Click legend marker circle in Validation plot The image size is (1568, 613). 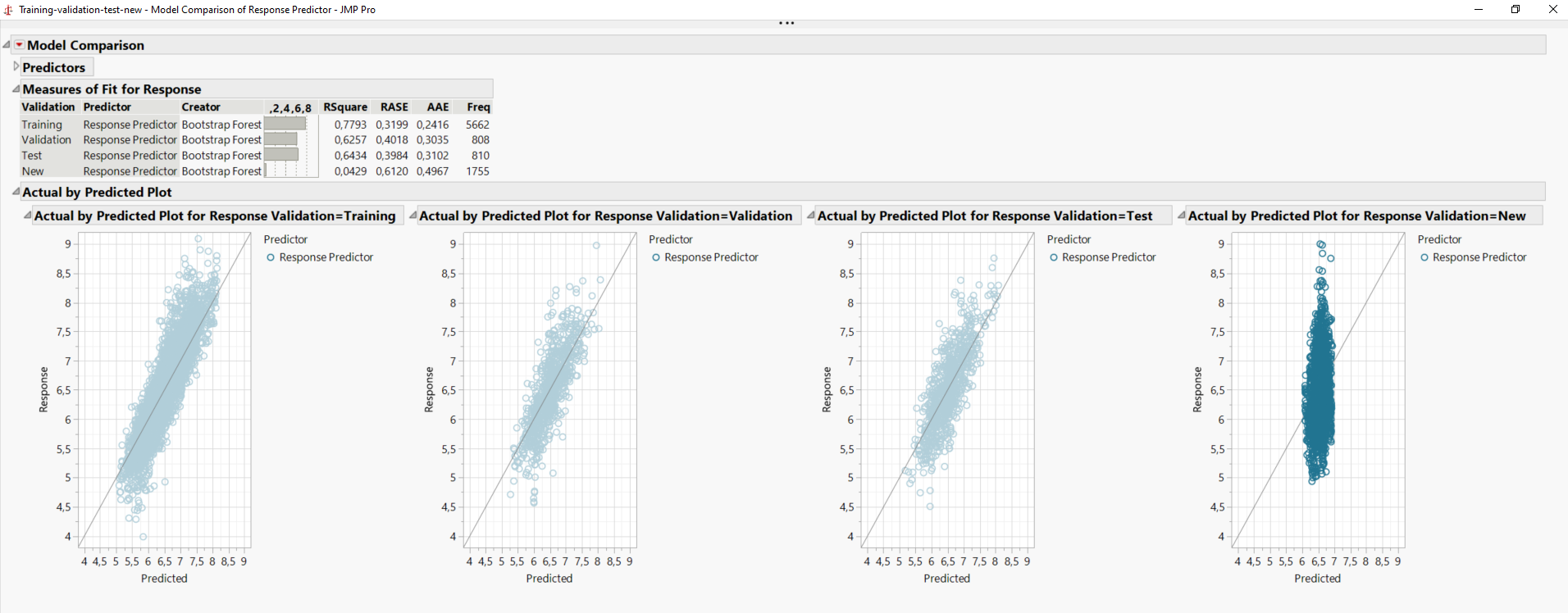point(656,257)
